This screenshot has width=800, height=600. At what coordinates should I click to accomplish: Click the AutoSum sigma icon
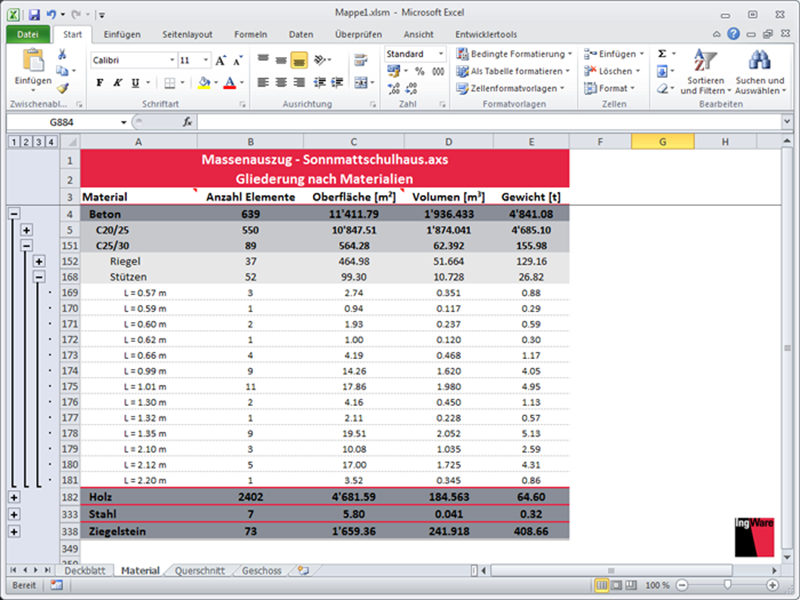coord(662,54)
